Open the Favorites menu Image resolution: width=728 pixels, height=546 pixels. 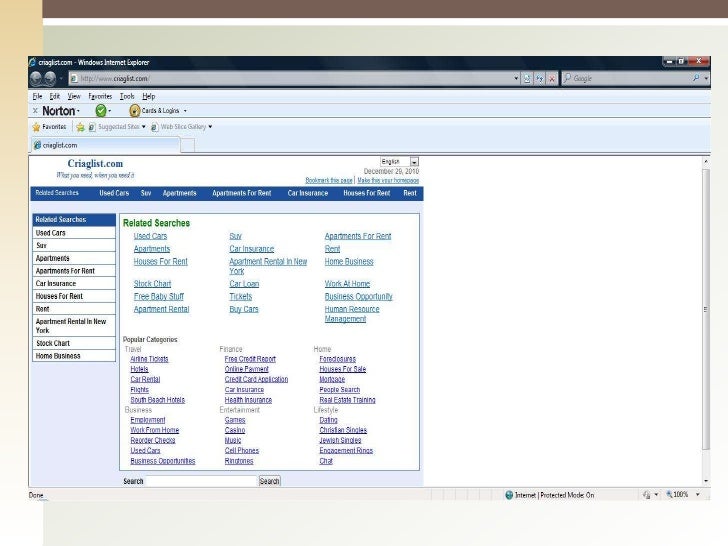click(x=100, y=96)
